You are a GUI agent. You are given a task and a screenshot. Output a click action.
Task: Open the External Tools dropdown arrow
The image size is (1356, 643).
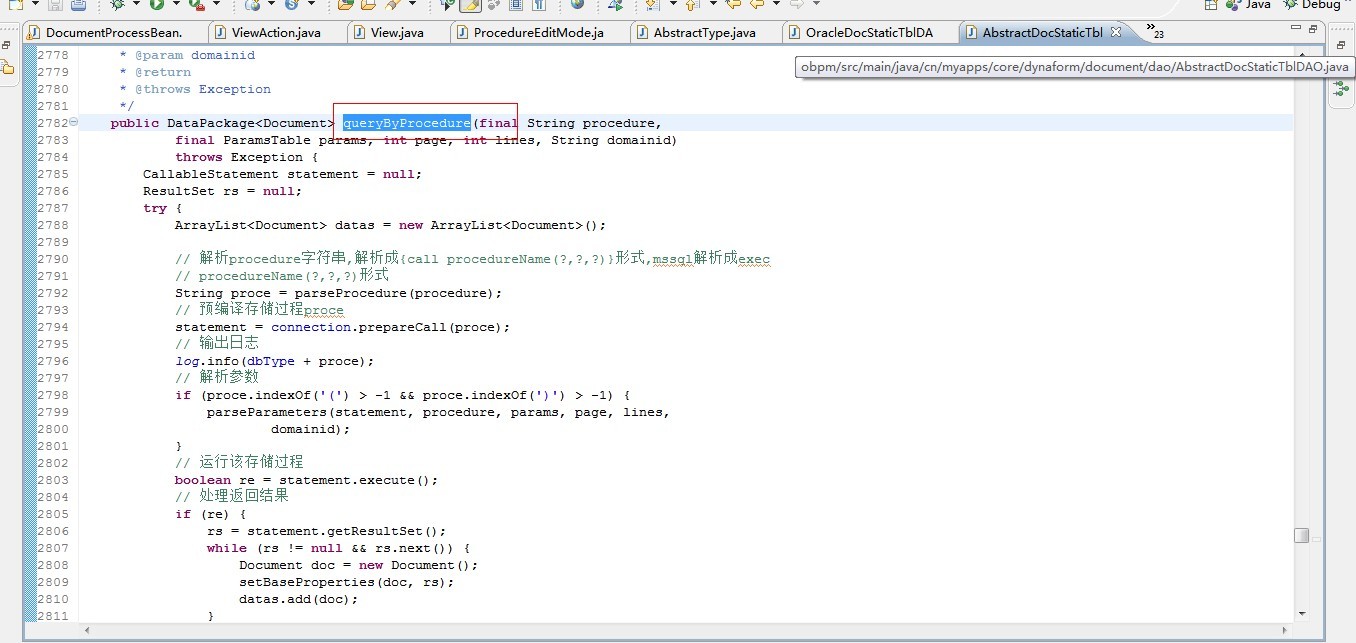[216, 4]
